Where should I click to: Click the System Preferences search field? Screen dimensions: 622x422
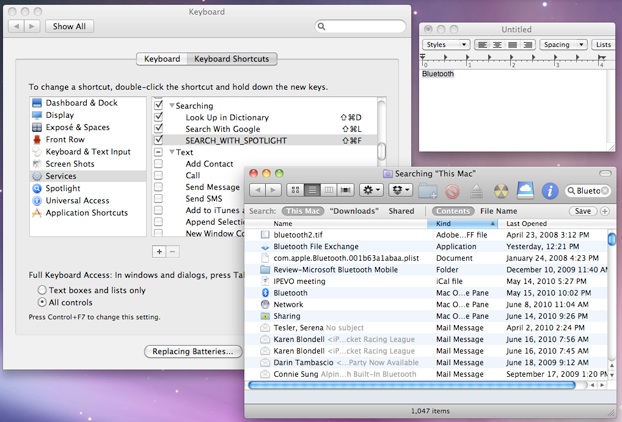[360, 27]
